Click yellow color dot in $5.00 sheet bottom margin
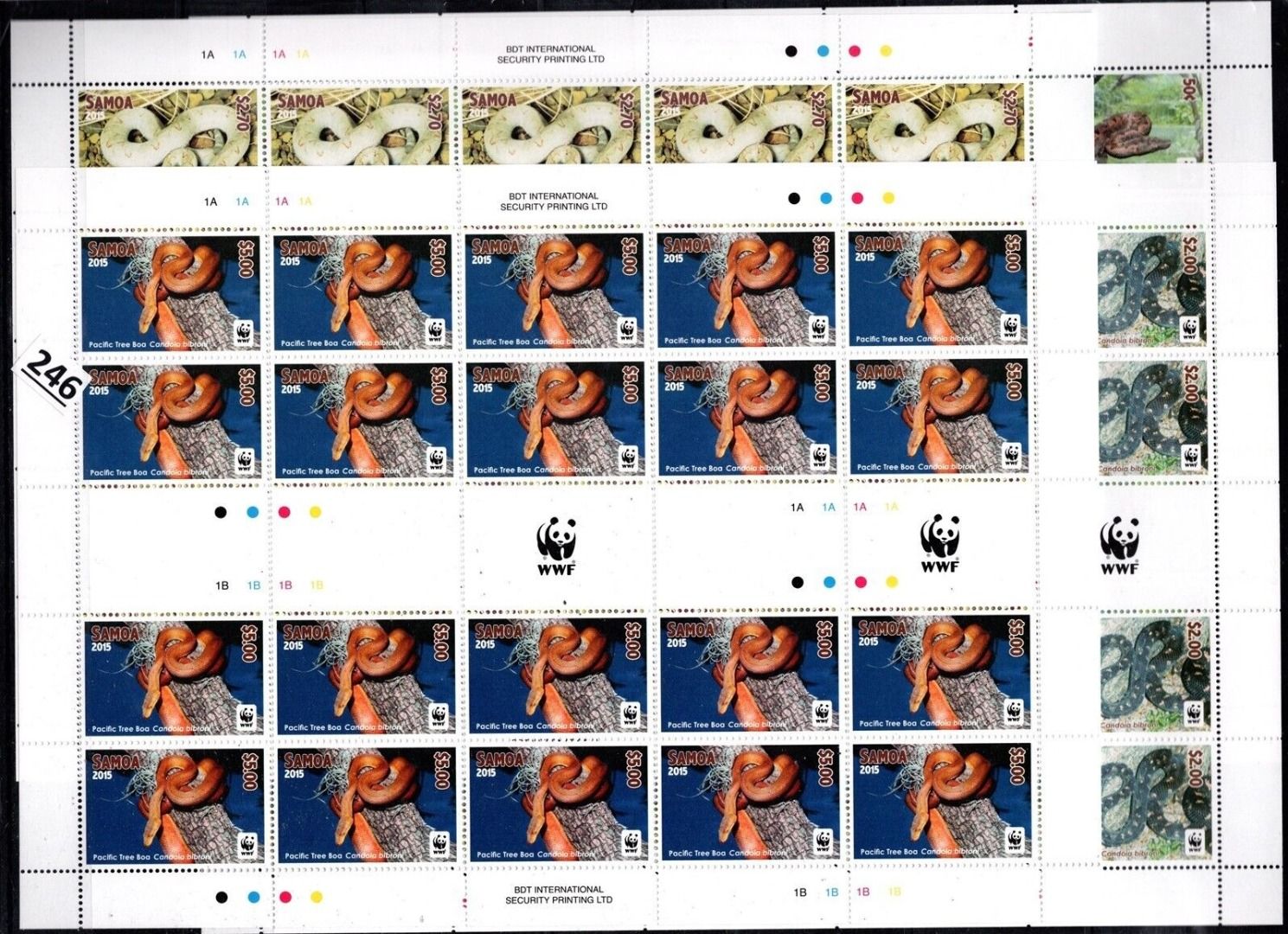The width and height of the screenshot is (1288, 934). tap(316, 898)
